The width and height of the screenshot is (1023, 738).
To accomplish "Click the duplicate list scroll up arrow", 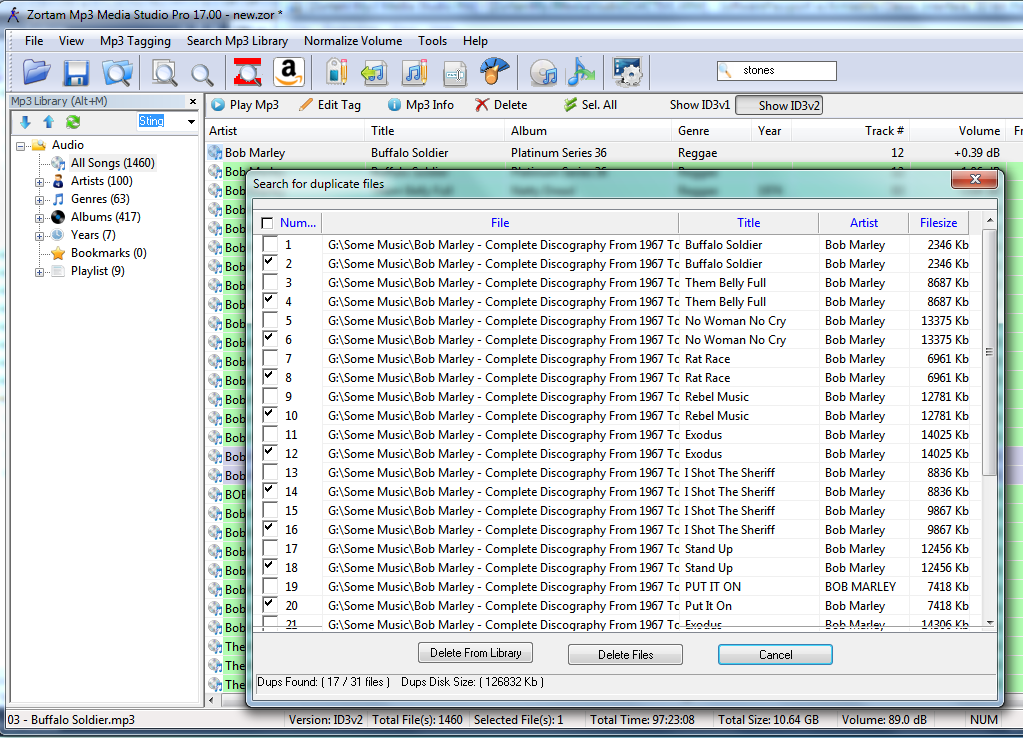I will (x=990, y=221).
